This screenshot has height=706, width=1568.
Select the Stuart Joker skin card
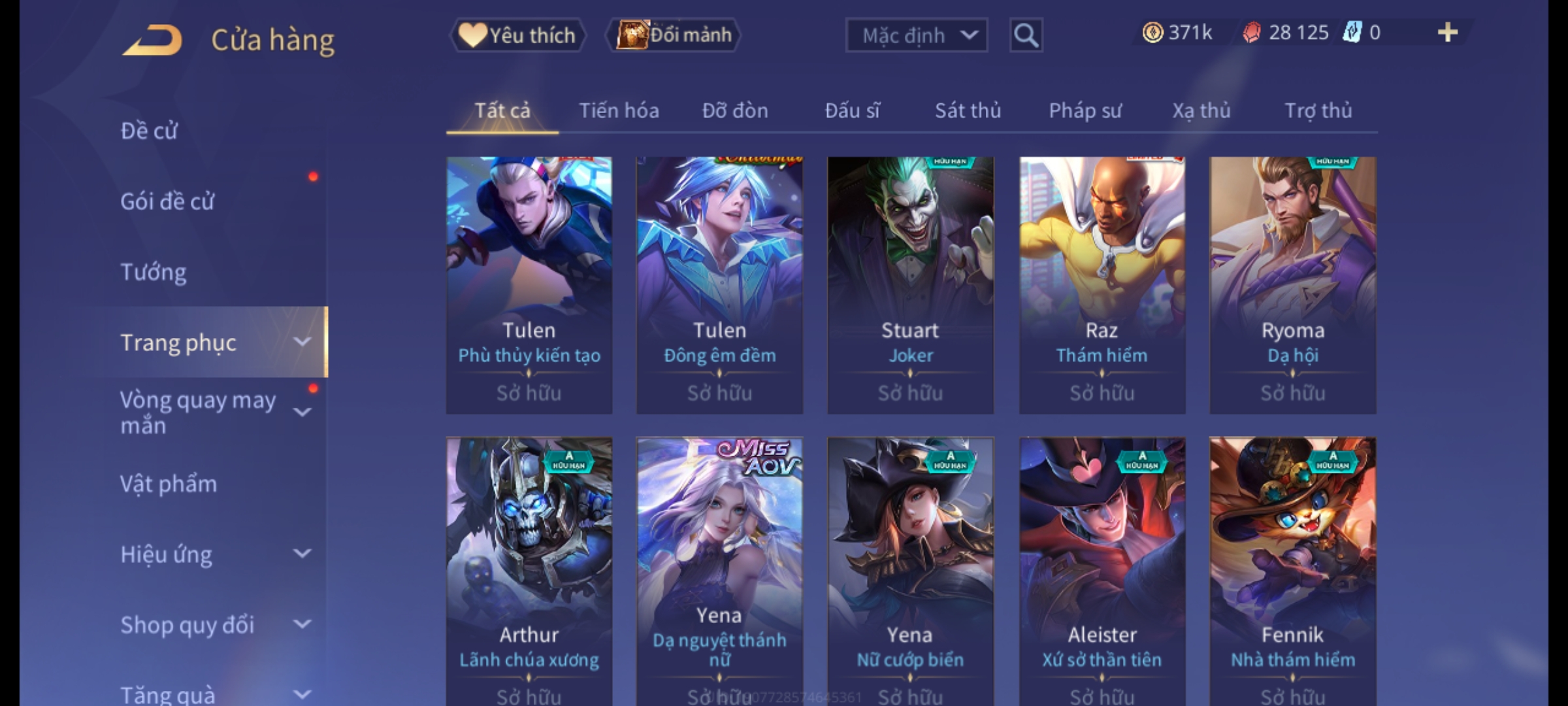pos(910,285)
